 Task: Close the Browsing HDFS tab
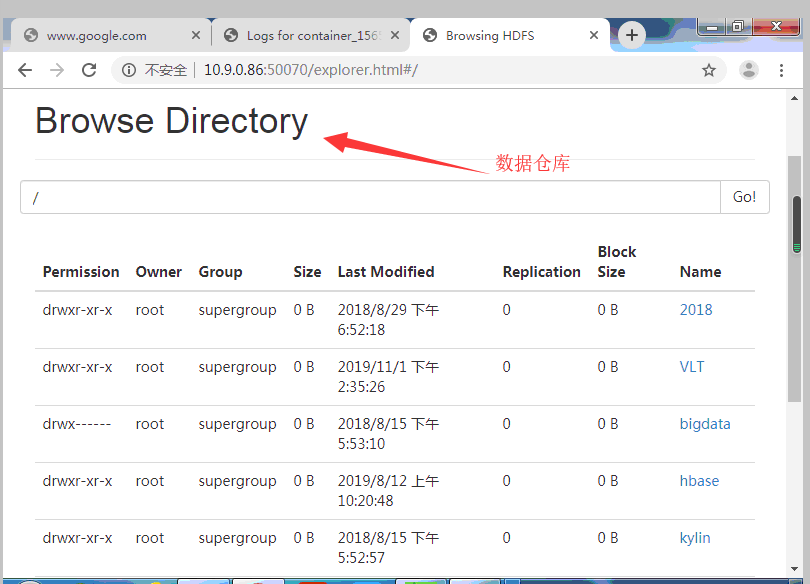594,35
